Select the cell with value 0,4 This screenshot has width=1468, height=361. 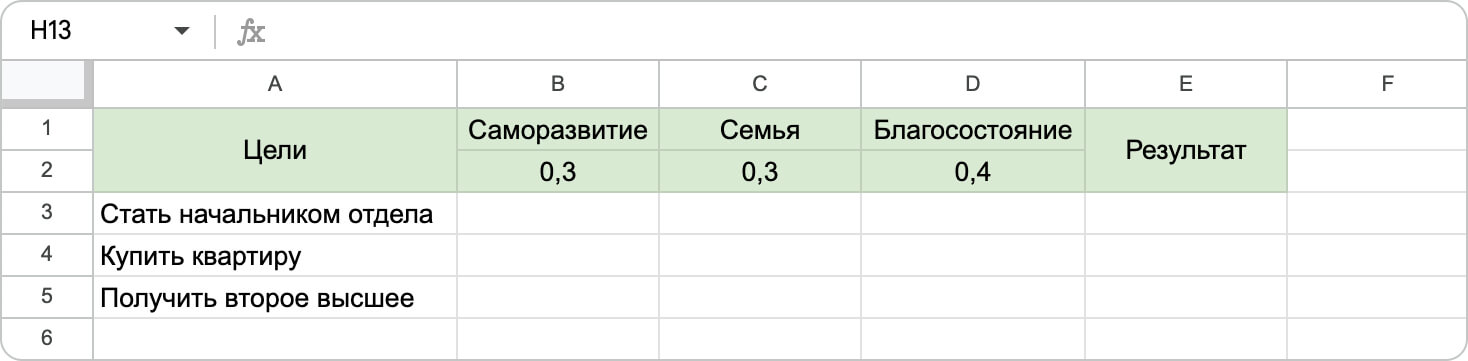tap(973, 172)
